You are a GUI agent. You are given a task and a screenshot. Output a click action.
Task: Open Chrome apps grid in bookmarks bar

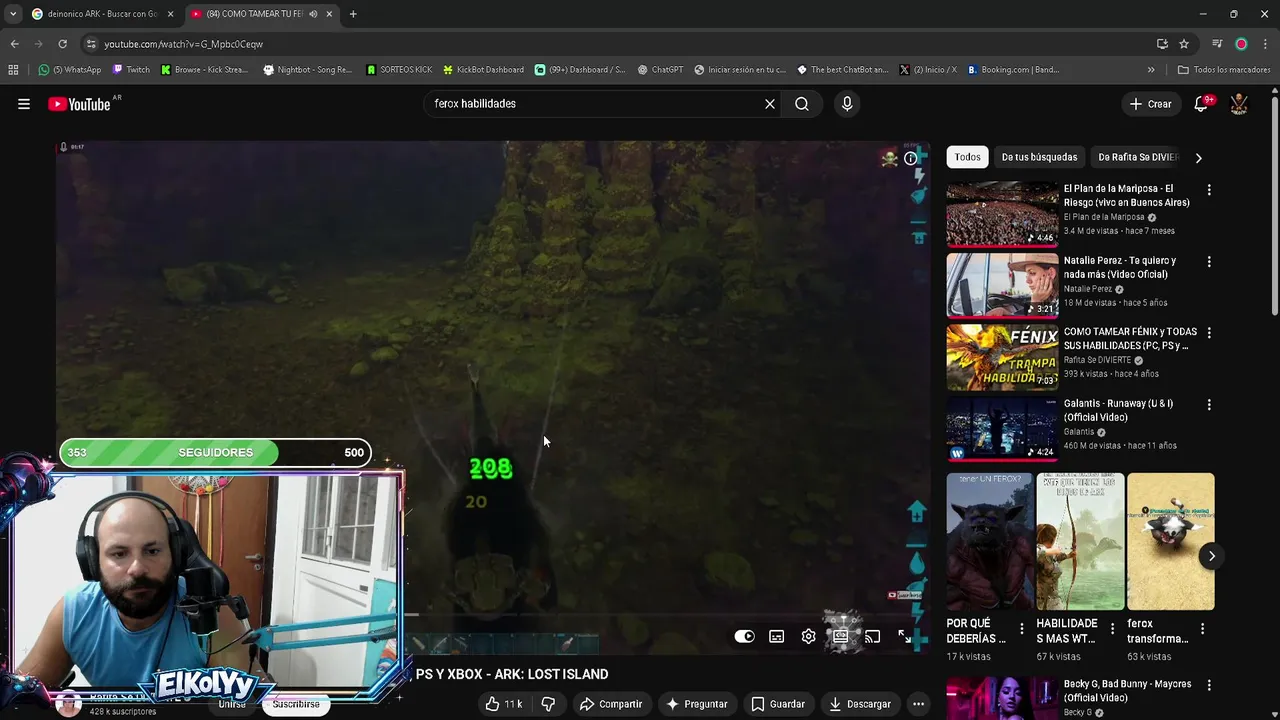point(13,70)
